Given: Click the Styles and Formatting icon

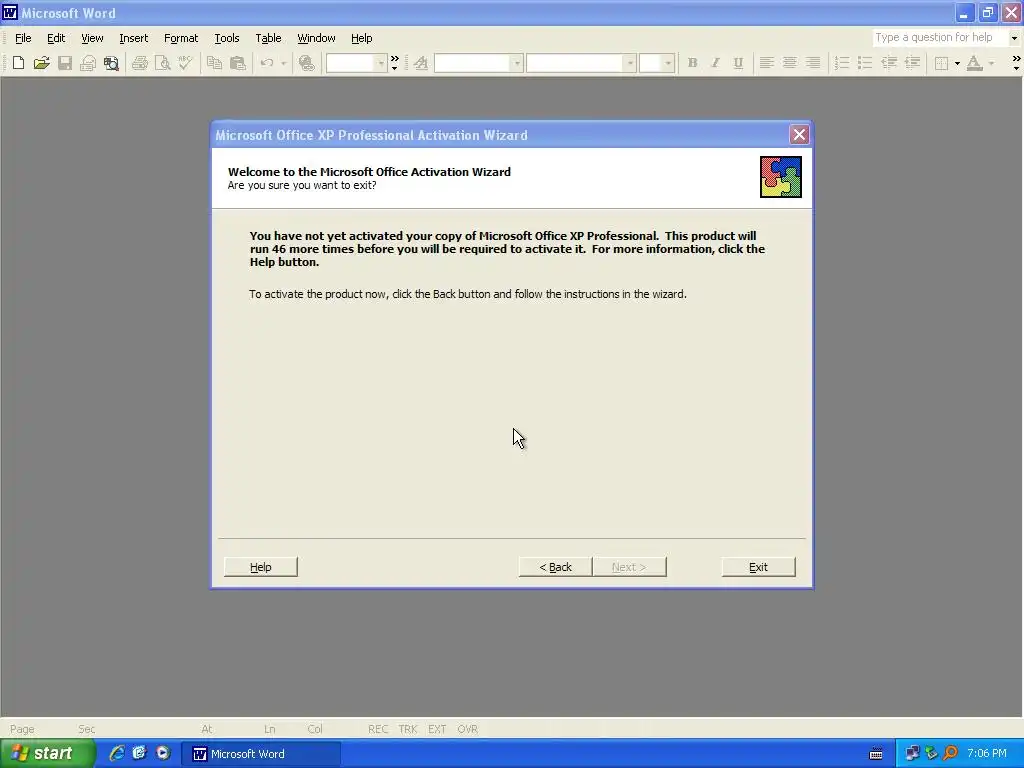Looking at the screenshot, I should (x=421, y=63).
